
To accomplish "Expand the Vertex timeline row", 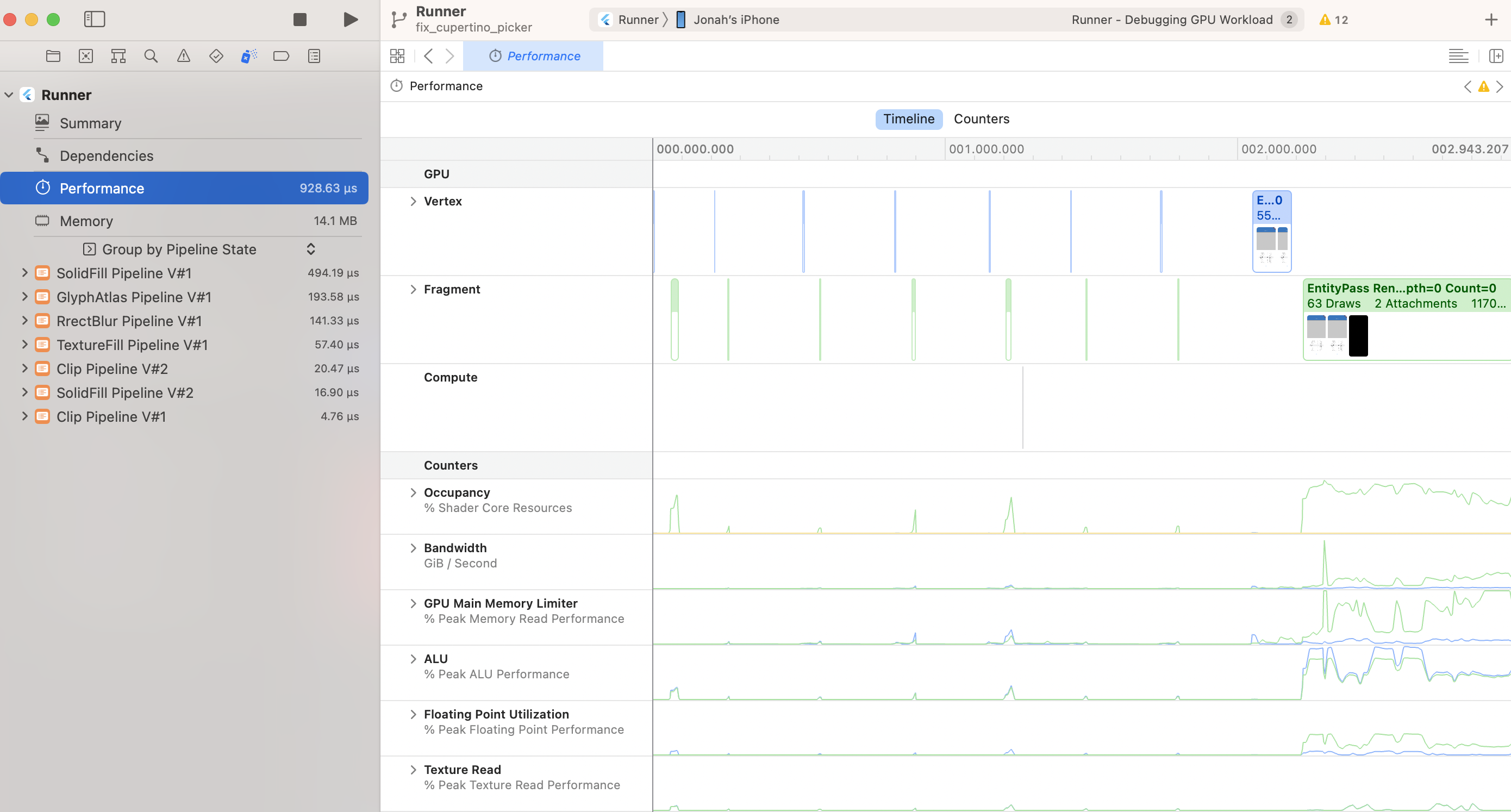I will pos(413,201).
